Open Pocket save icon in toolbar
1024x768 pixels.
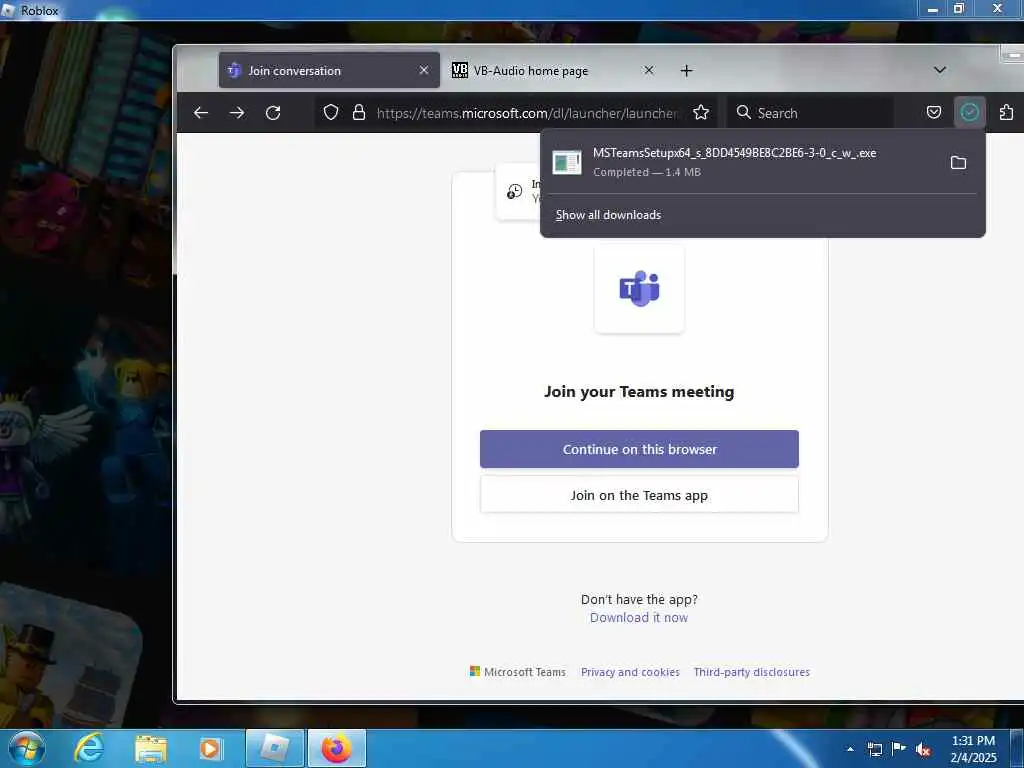934,112
